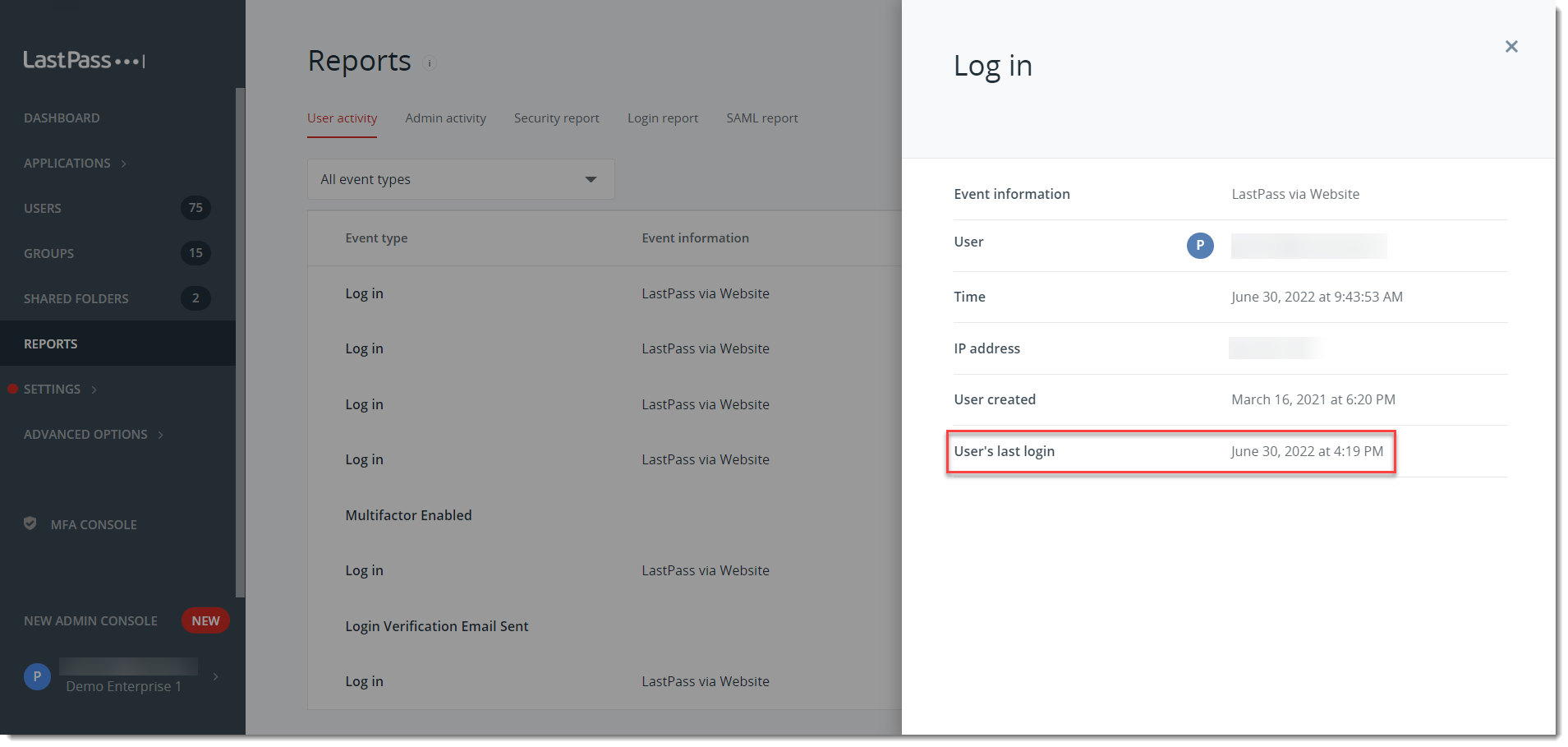This screenshot has height=747, width=1568.
Task: Click the Demo Enterprise 1 account avatar
Action: click(x=36, y=676)
